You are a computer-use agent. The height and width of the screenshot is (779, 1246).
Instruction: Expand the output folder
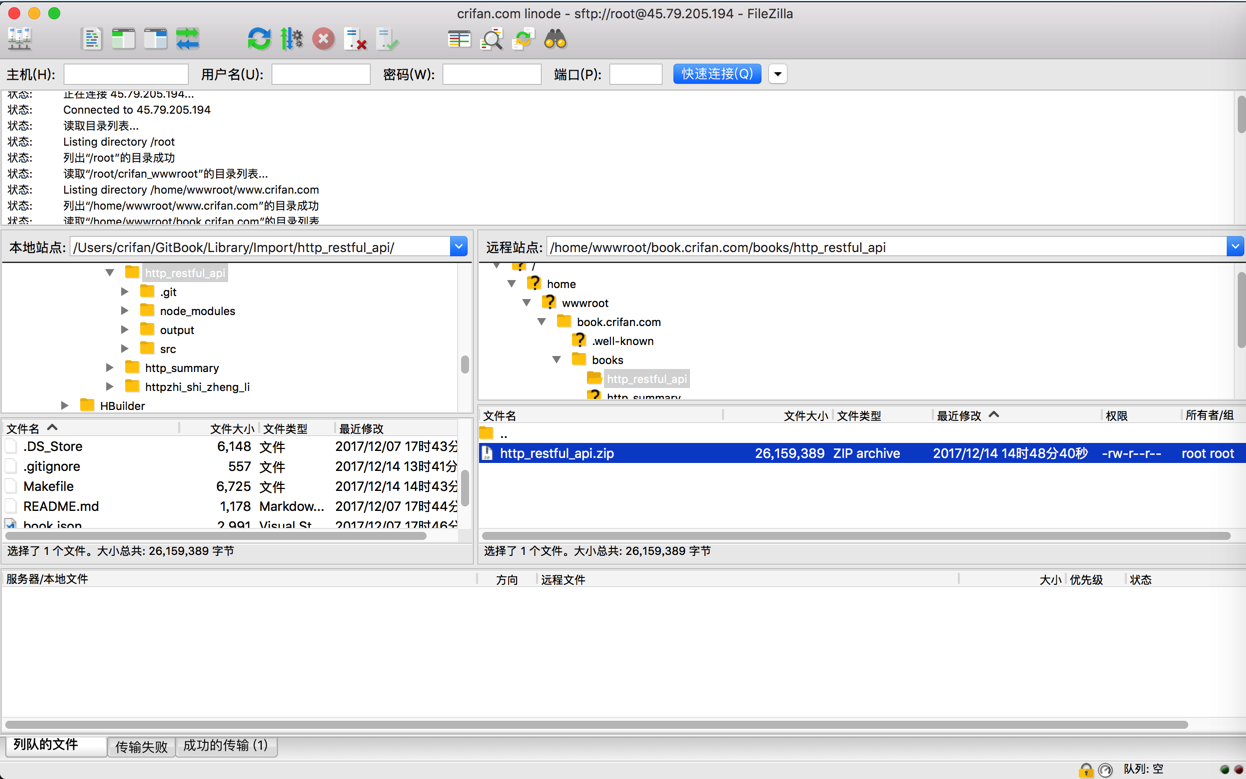pyautogui.click(x=125, y=330)
